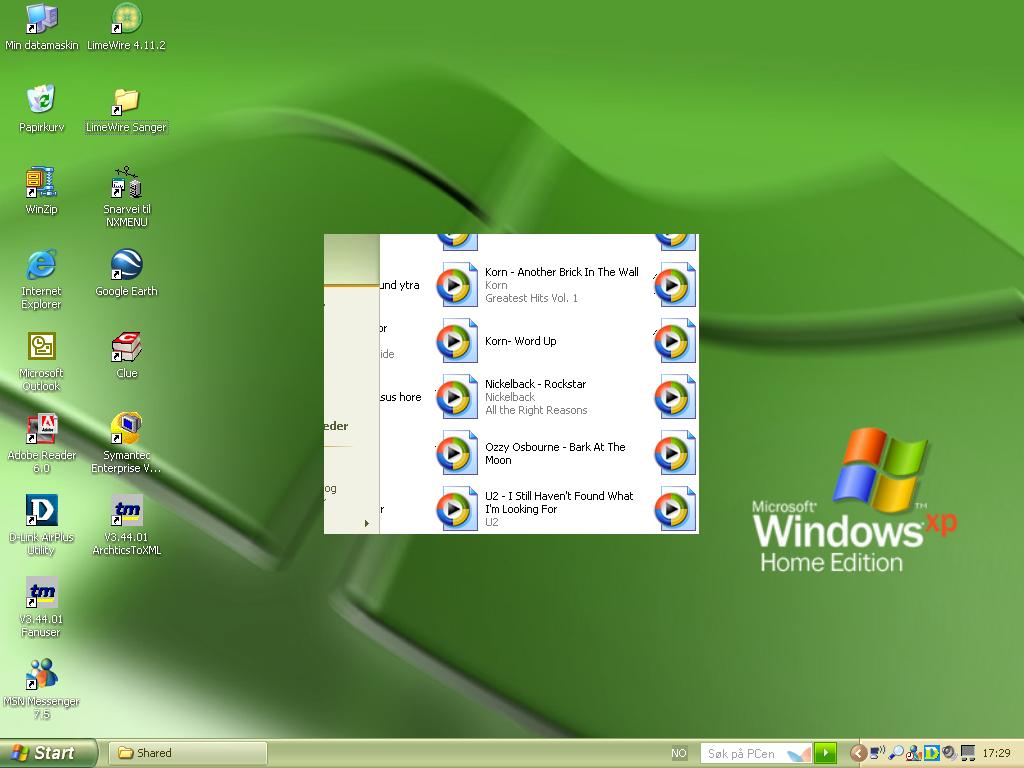Viewport: 1024px width, 768px height.
Task: Click the Shared taskbar window button
Action: point(189,753)
